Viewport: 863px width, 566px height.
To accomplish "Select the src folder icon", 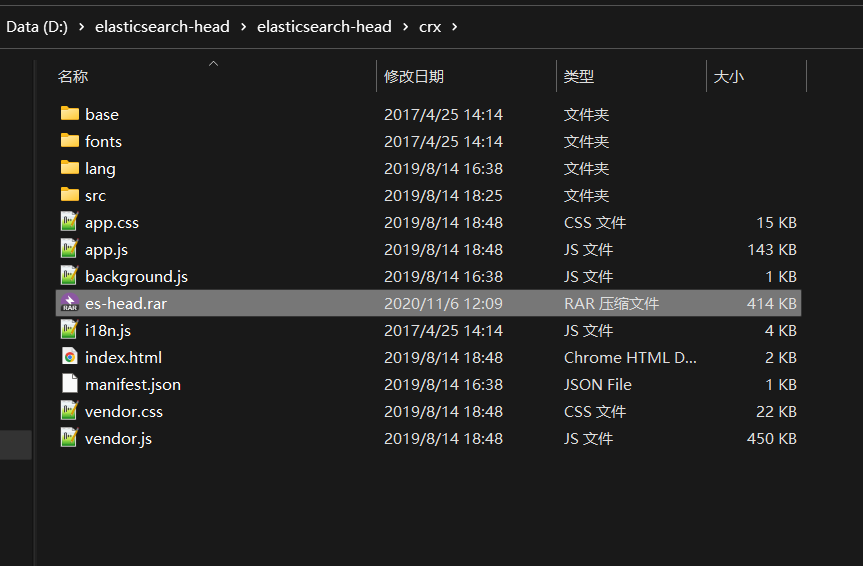I will [x=70, y=194].
